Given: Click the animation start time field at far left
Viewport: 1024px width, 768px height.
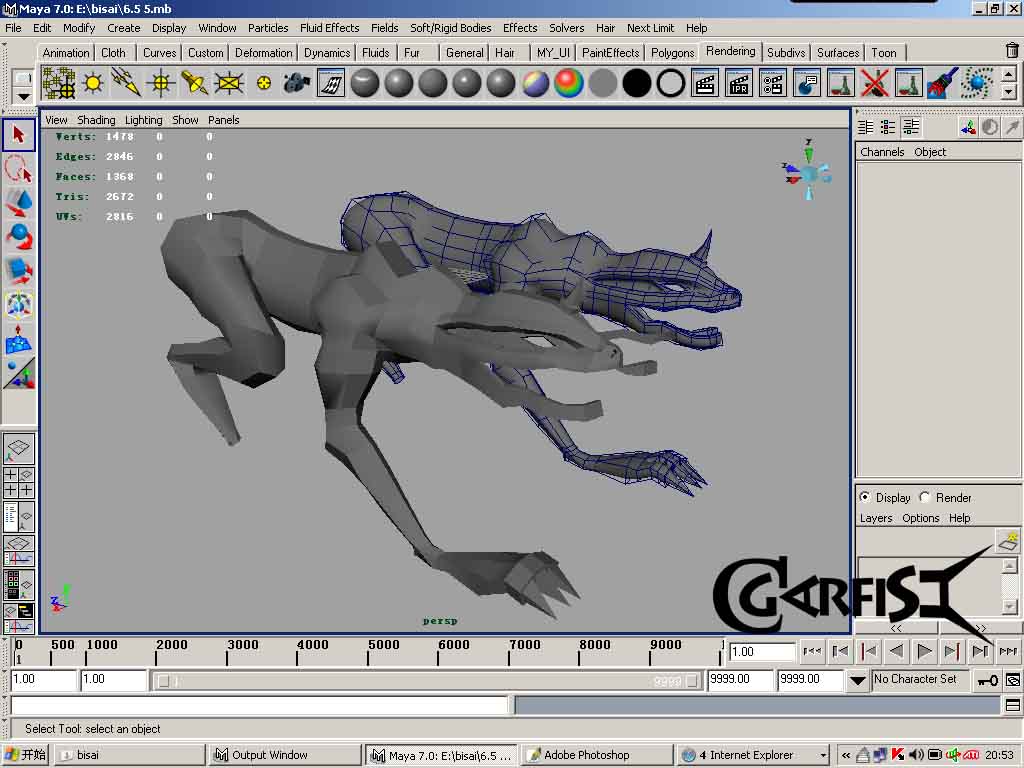Looking at the screenshot, I should (43, 679).
